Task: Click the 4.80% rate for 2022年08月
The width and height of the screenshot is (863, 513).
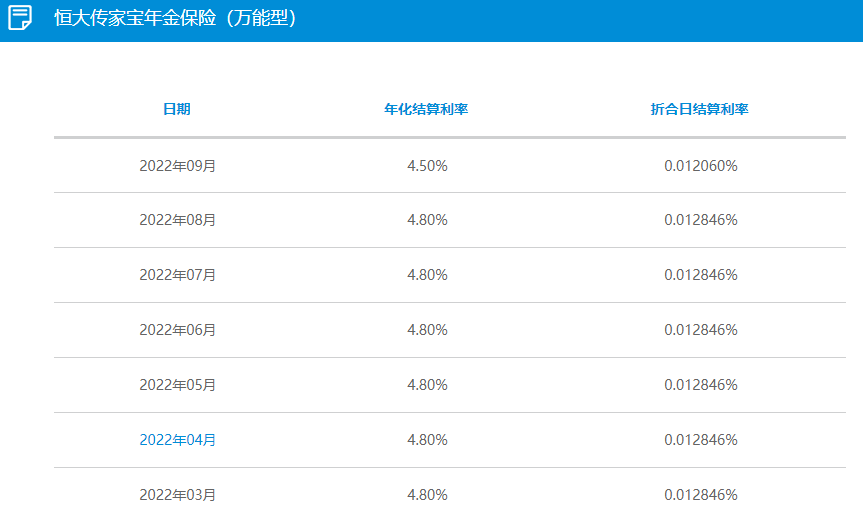Action: 427,220
